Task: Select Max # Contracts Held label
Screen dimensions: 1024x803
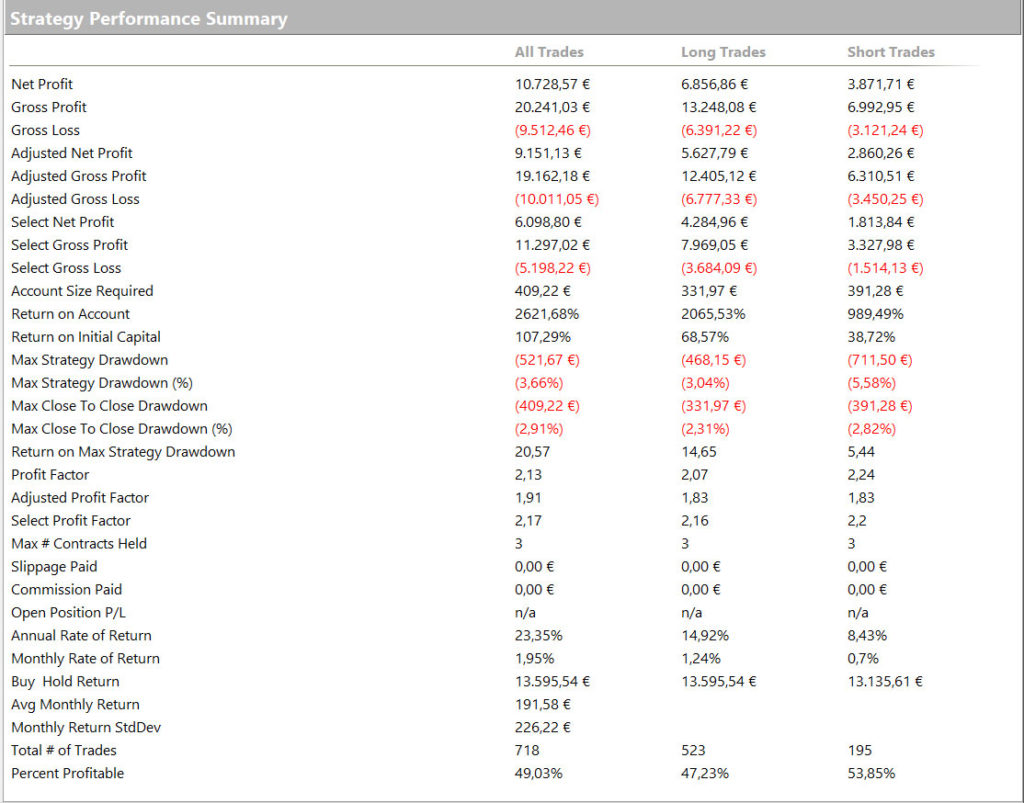Action: click(79, 543)
